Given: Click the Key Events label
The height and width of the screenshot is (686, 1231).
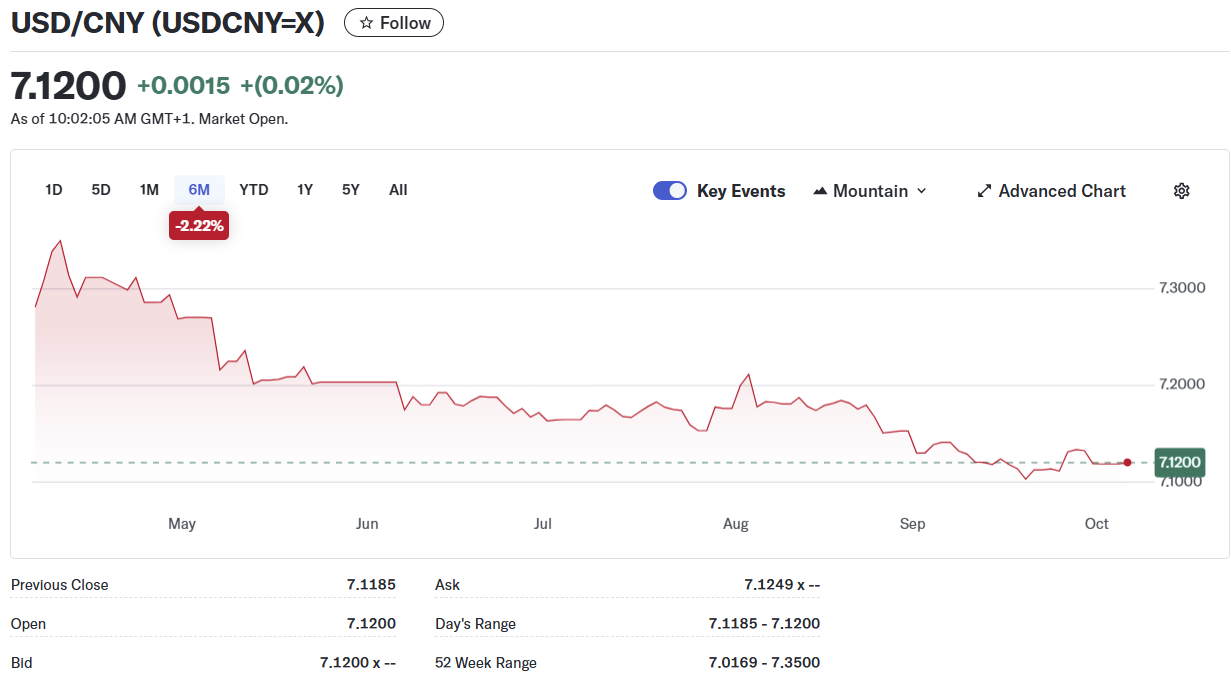Looking at the screenshot, I should tap(741, 191).
